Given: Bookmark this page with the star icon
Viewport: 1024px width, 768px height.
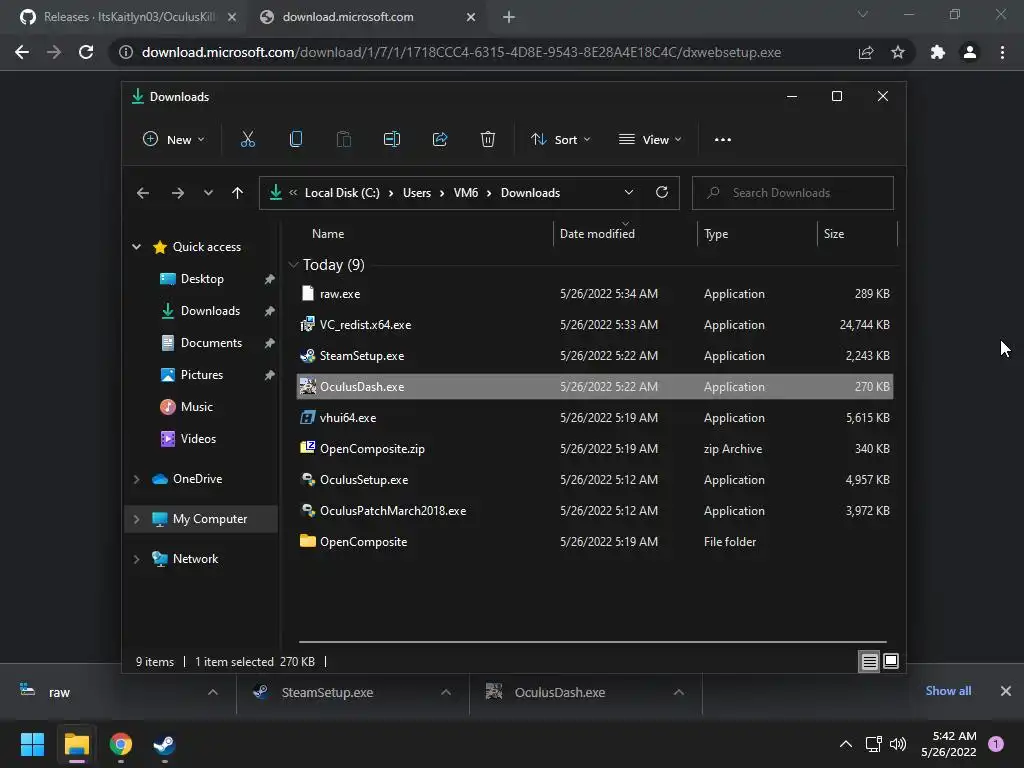Looking at the screenshot, I should pos(898,52).
